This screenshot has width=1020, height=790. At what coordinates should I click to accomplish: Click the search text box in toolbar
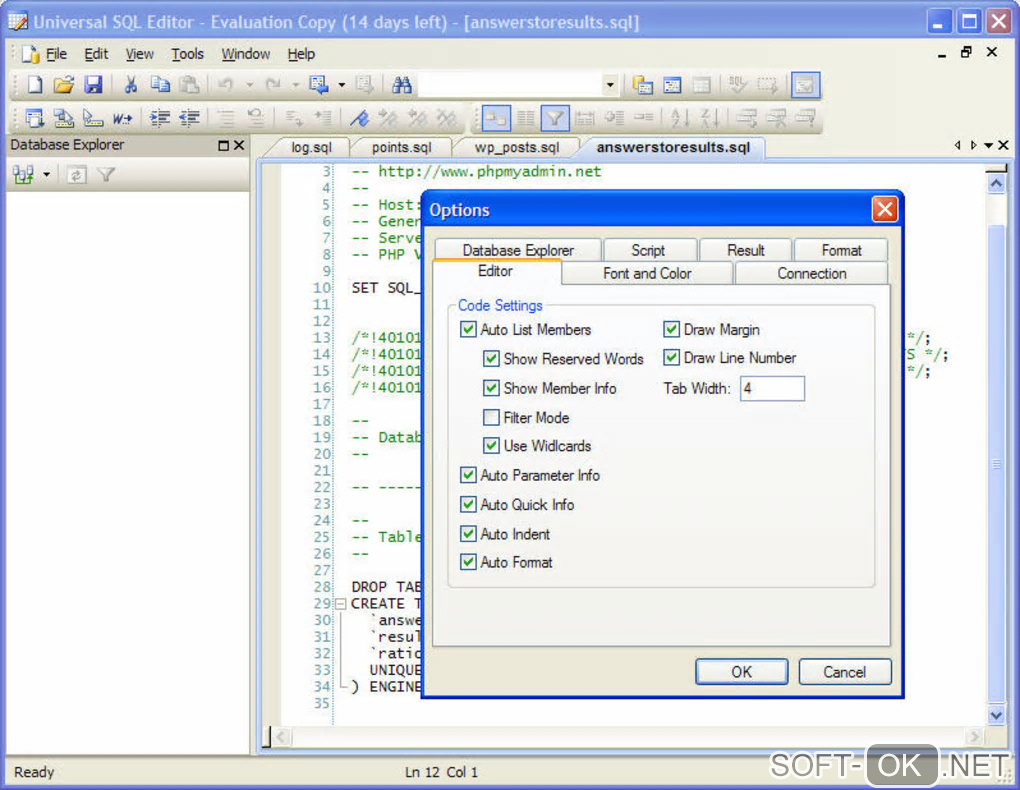[x=511, y=85]
